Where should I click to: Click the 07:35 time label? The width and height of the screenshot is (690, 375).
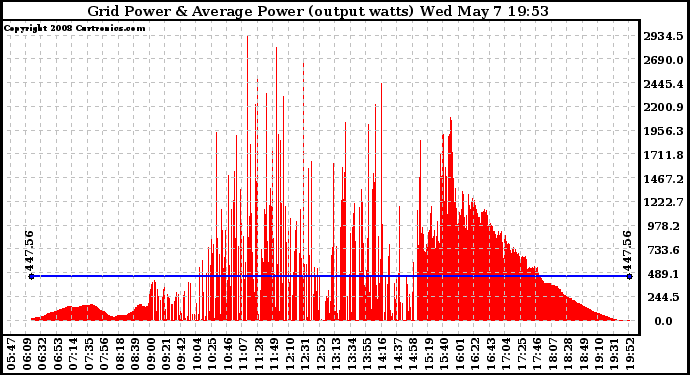pyautogui.click(x=88, y=354)
